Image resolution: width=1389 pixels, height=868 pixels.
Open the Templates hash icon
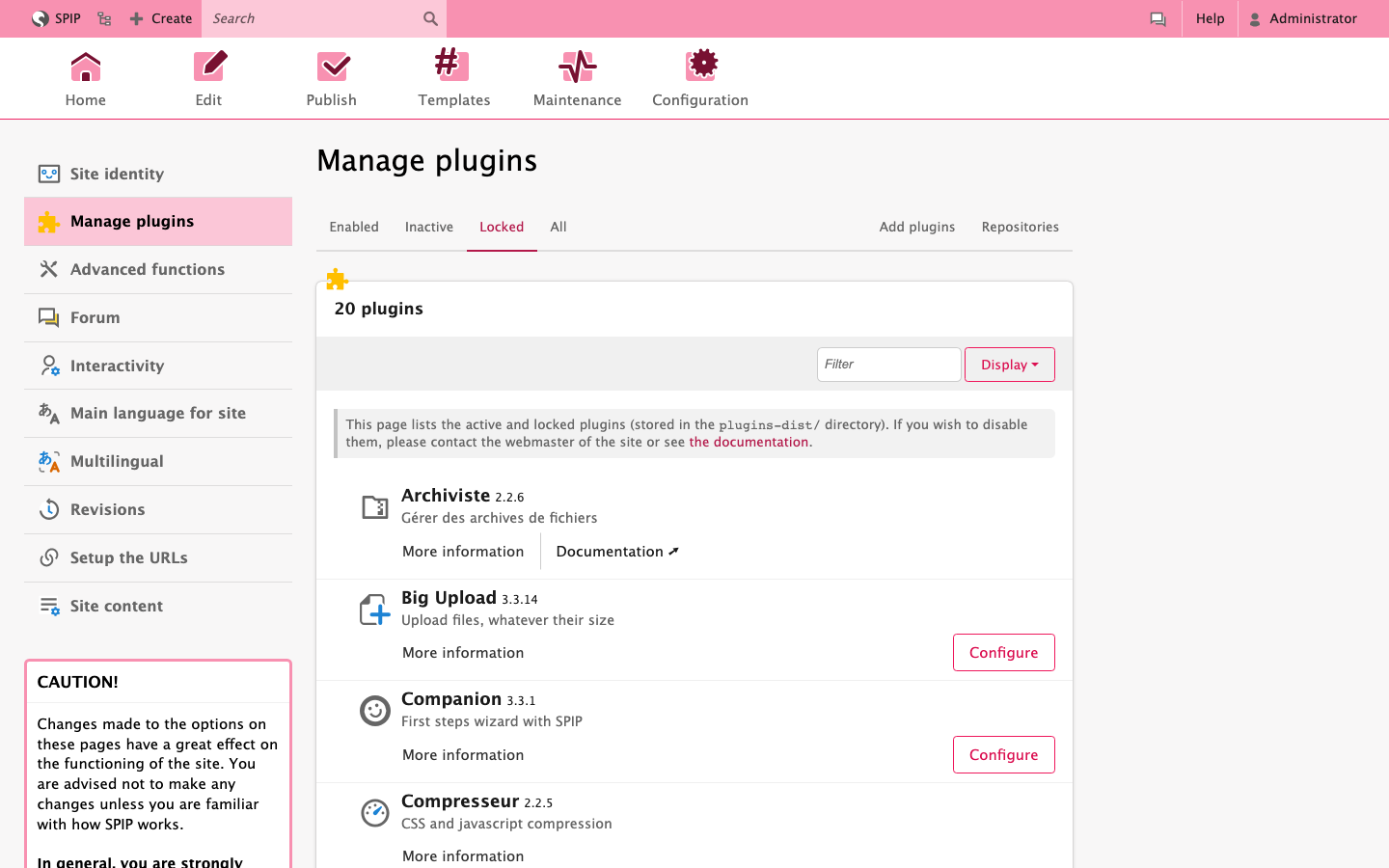point(451,65)
